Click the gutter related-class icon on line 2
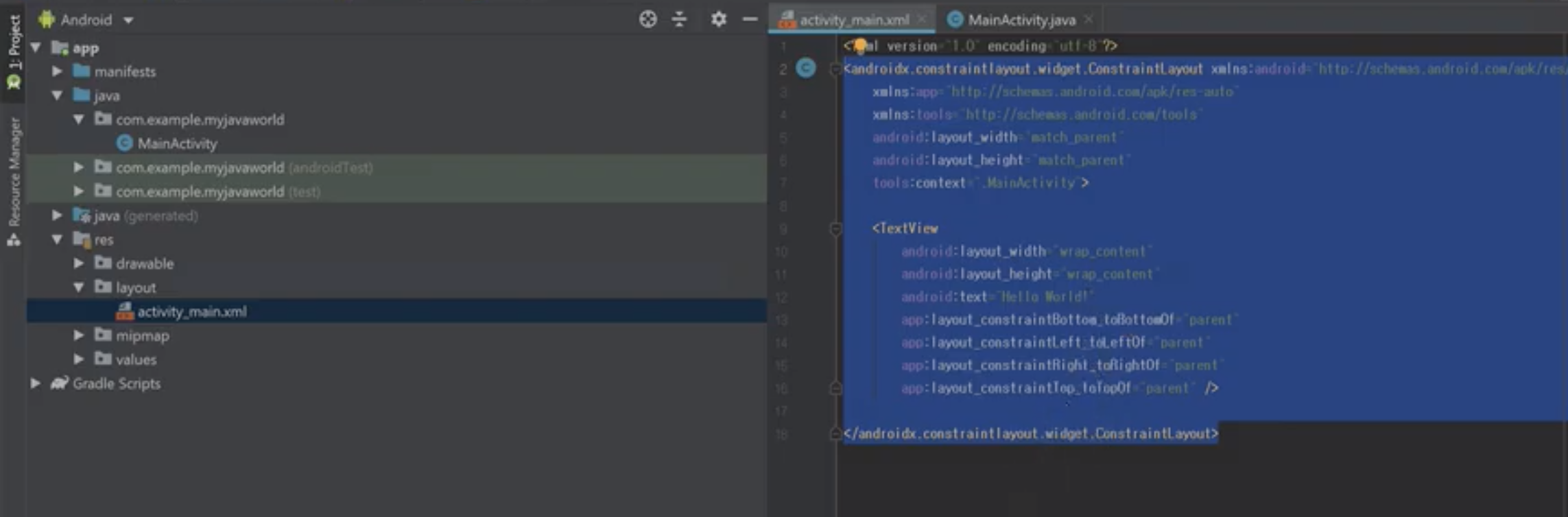This screenshot has width=1568, height=517. 806,68
